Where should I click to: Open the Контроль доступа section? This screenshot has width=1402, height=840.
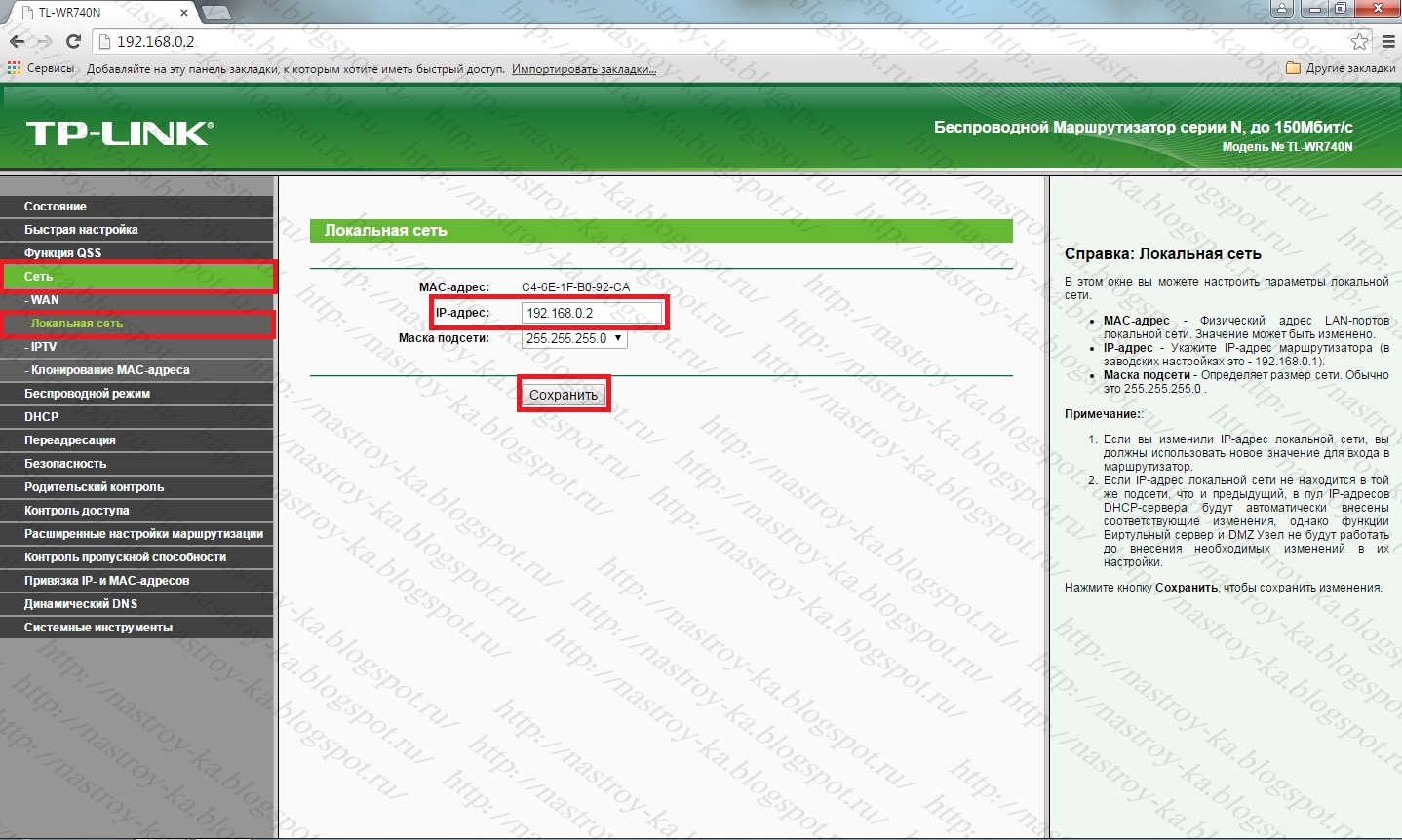(x=136, y=511)
